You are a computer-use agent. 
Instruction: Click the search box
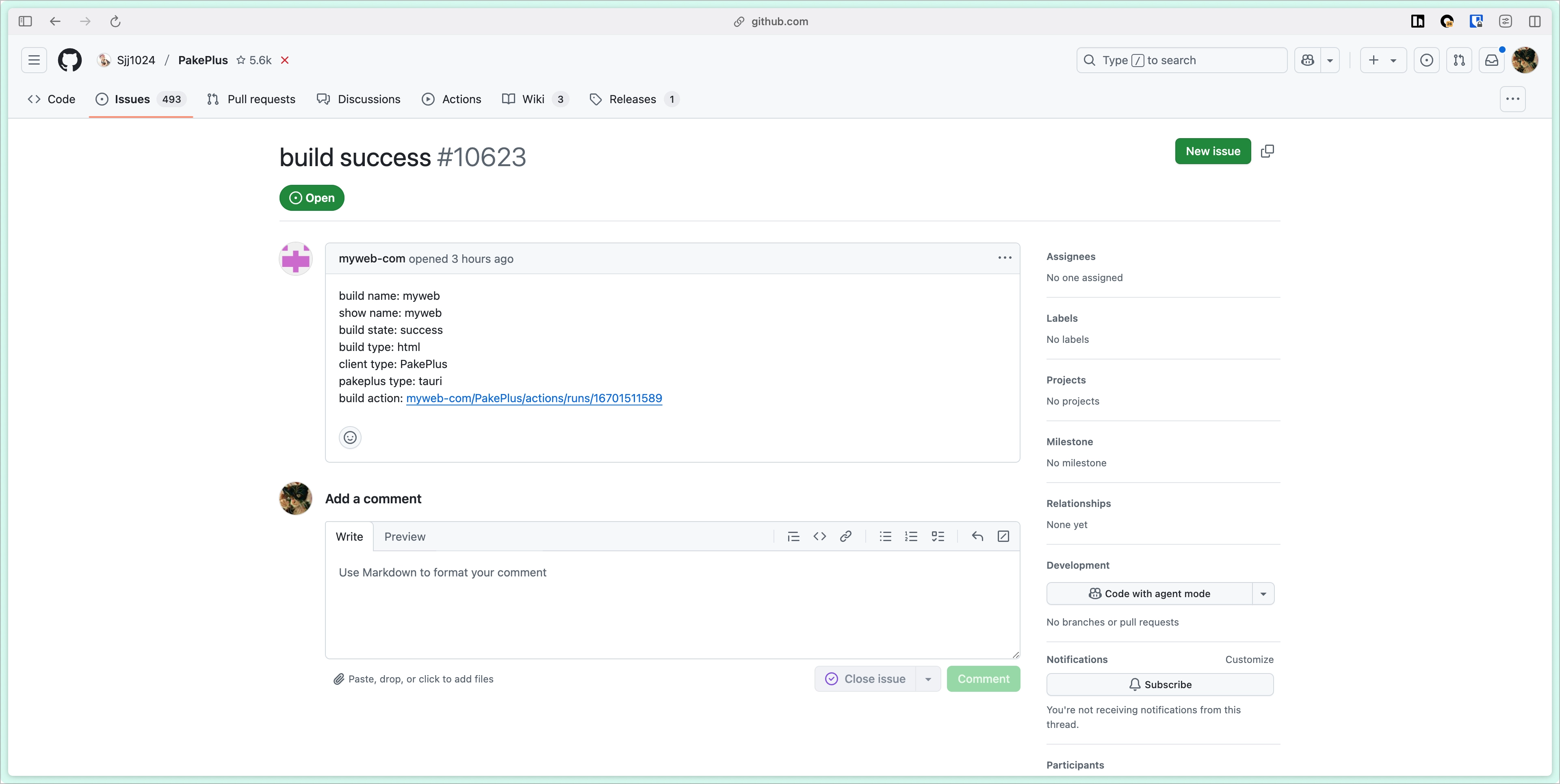pos(1181,60)
